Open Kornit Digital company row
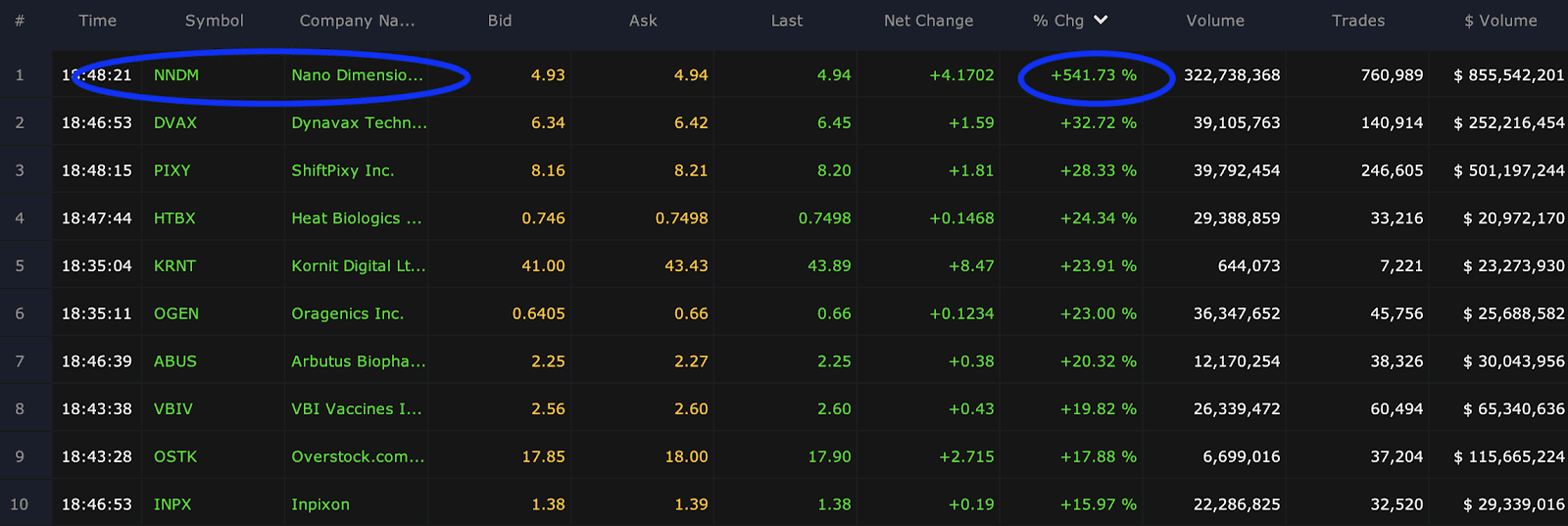 pyautogui.click(x=358, y=266)
